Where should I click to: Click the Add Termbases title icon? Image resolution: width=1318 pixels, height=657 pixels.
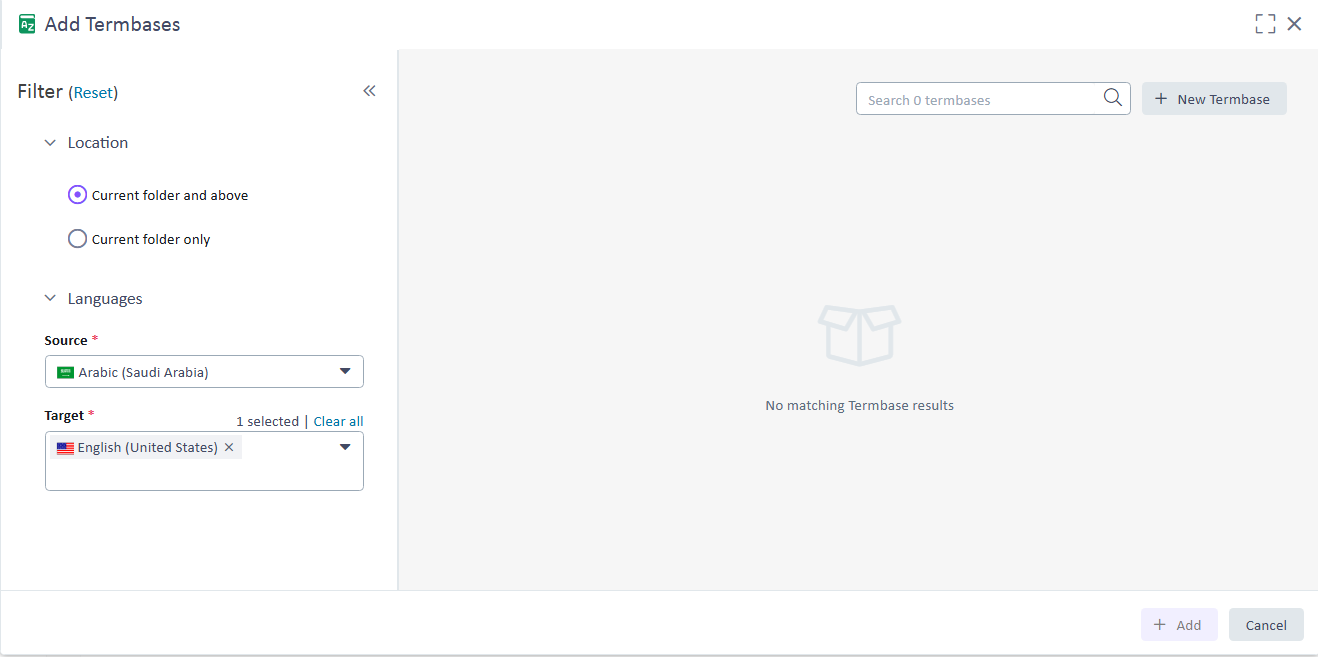27,24
